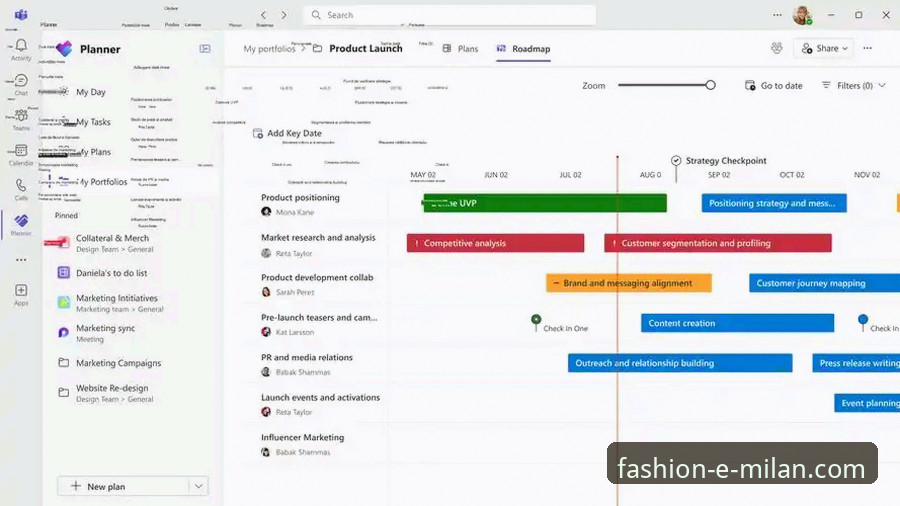This screenshot has height=506, width=900.
Task: Click the Go to date calendar icon
Action: coord(750,86)
